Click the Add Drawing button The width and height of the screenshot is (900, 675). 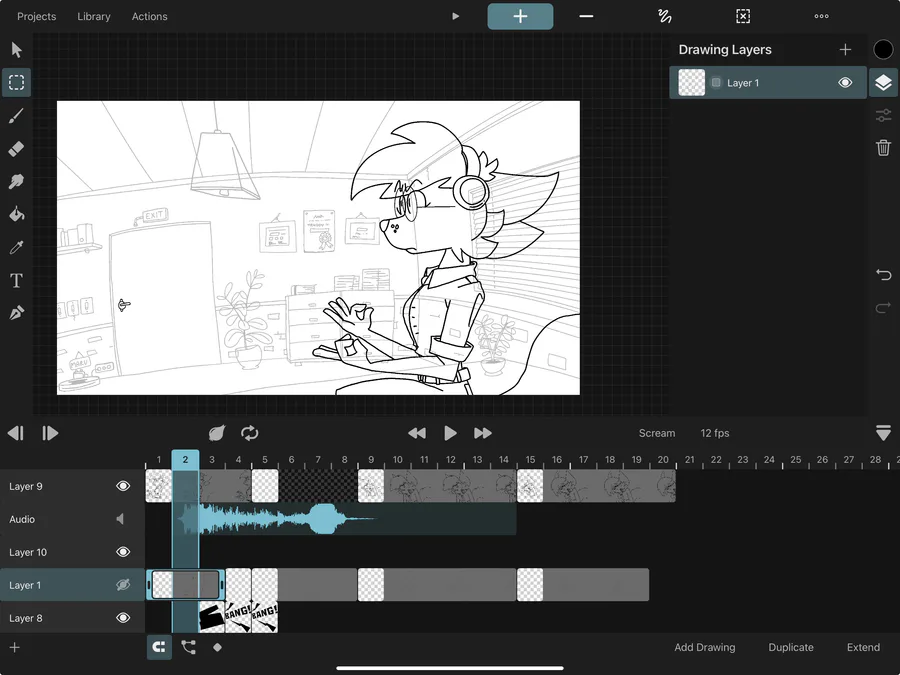(704, 647)
